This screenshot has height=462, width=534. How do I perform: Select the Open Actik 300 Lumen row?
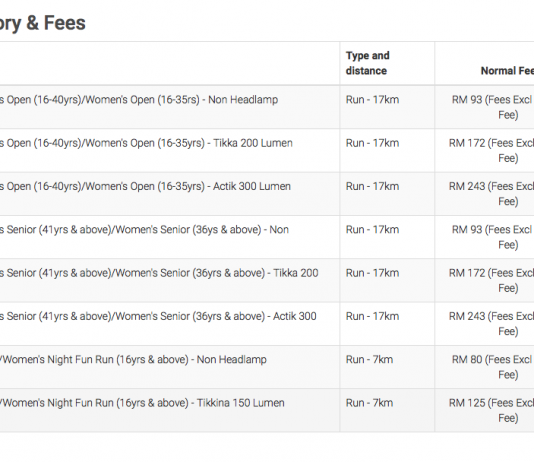click(267, 194)
